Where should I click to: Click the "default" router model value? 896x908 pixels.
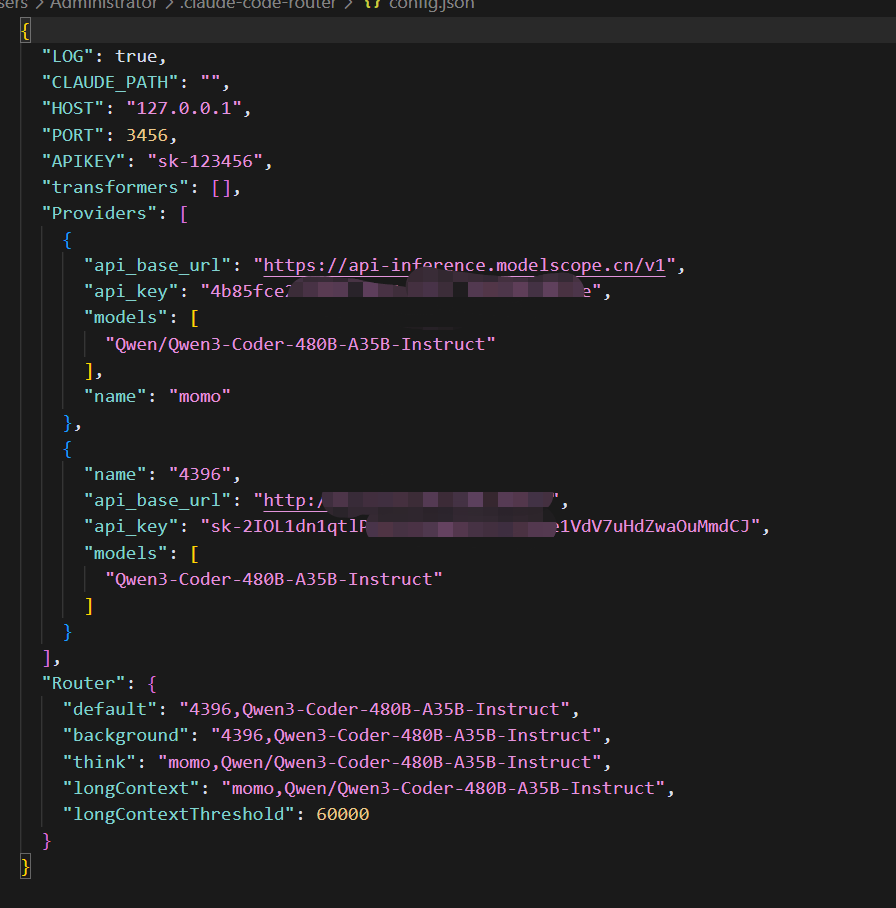point(374,709)
